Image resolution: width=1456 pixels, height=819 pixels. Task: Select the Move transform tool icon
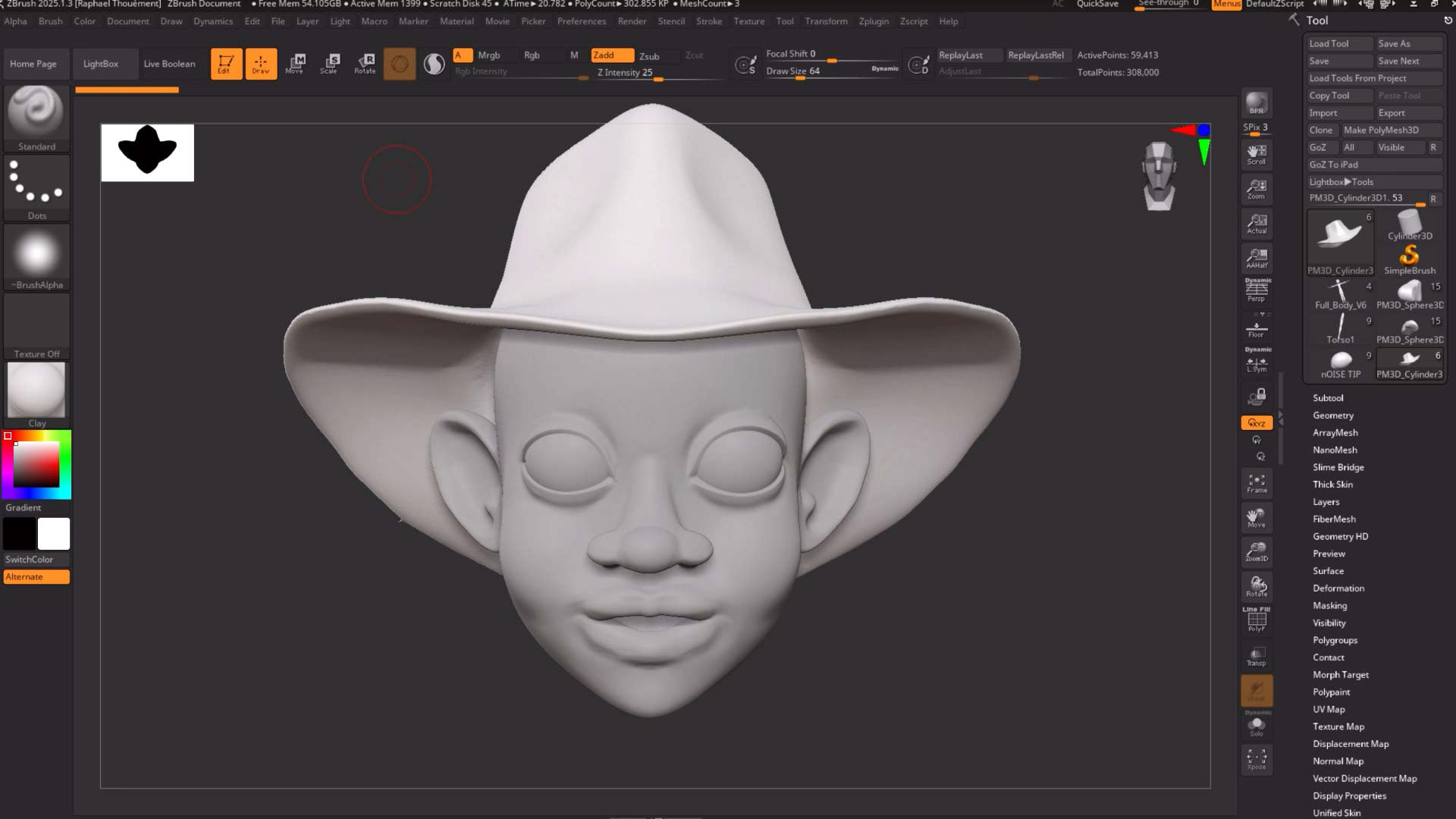pos(294,63)
